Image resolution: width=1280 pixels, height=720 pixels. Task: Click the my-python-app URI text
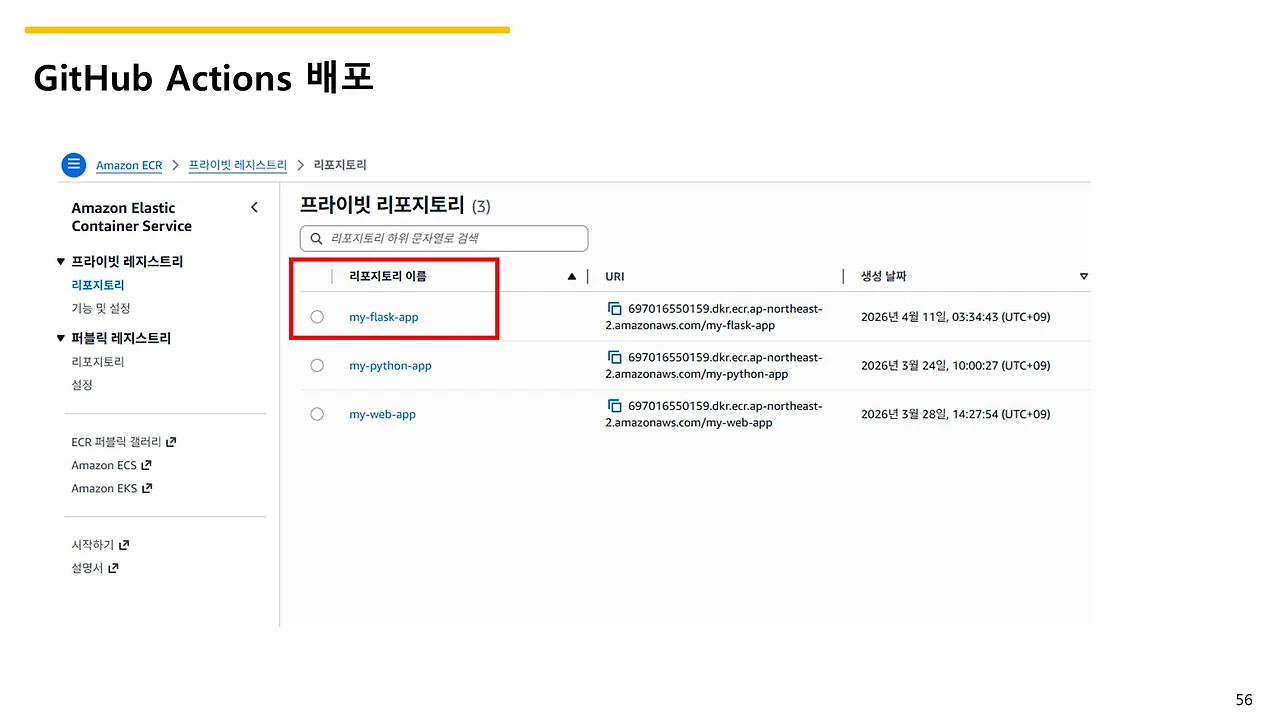pos(714,366)
